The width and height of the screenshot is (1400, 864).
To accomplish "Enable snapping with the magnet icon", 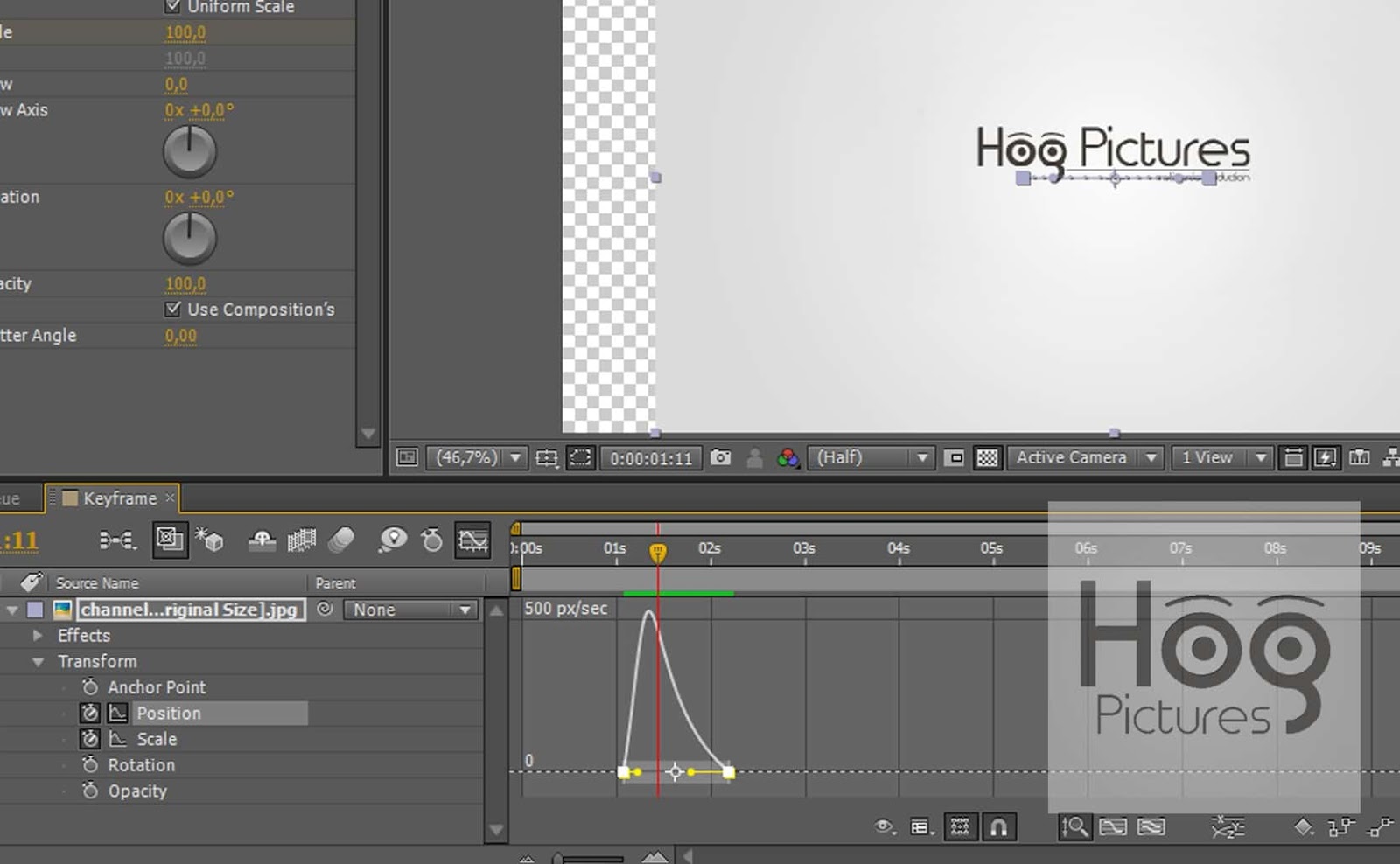I will pyautogui.click(x=999, y=826).
